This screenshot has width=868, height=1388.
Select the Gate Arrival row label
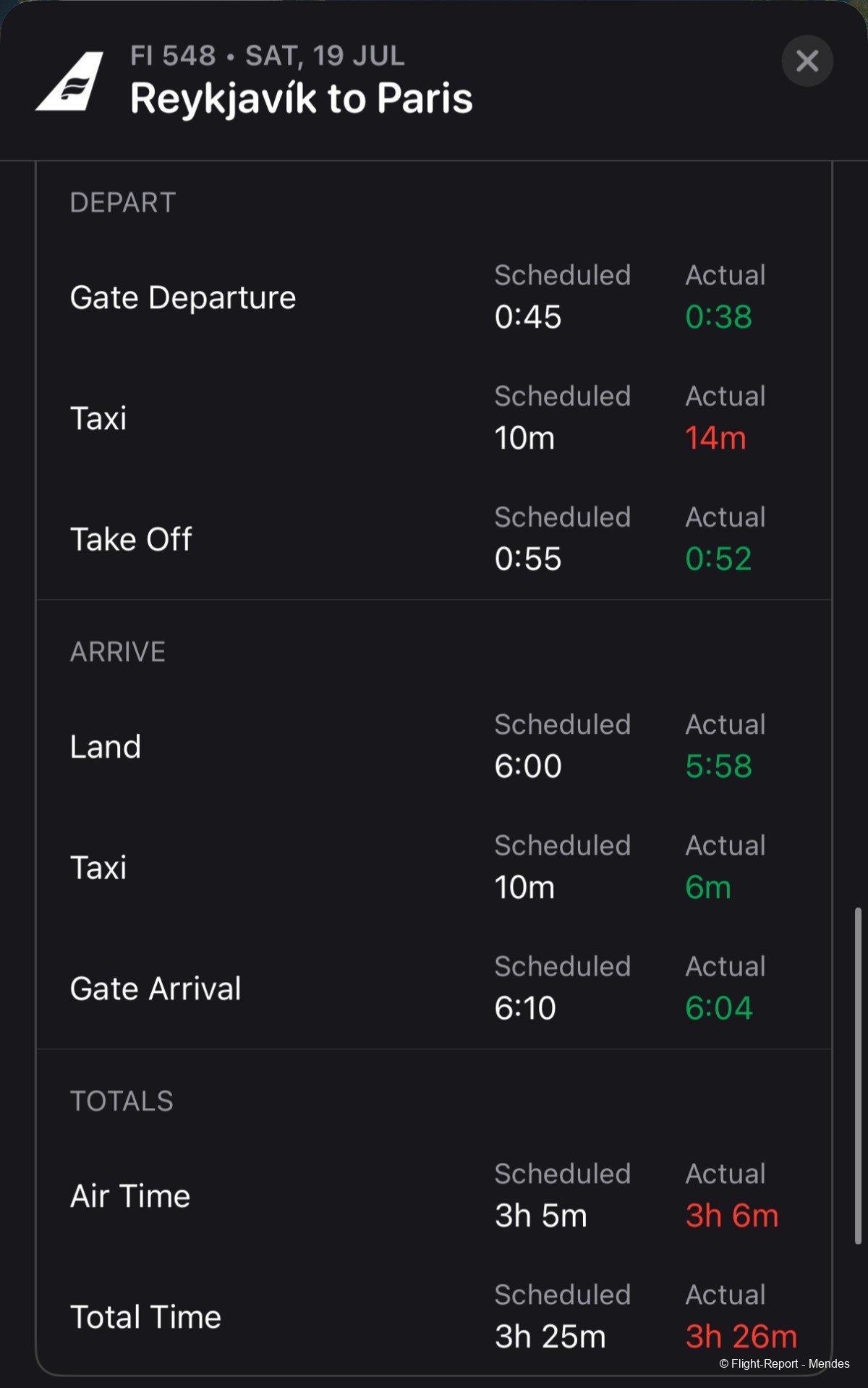tap(156, 989)
